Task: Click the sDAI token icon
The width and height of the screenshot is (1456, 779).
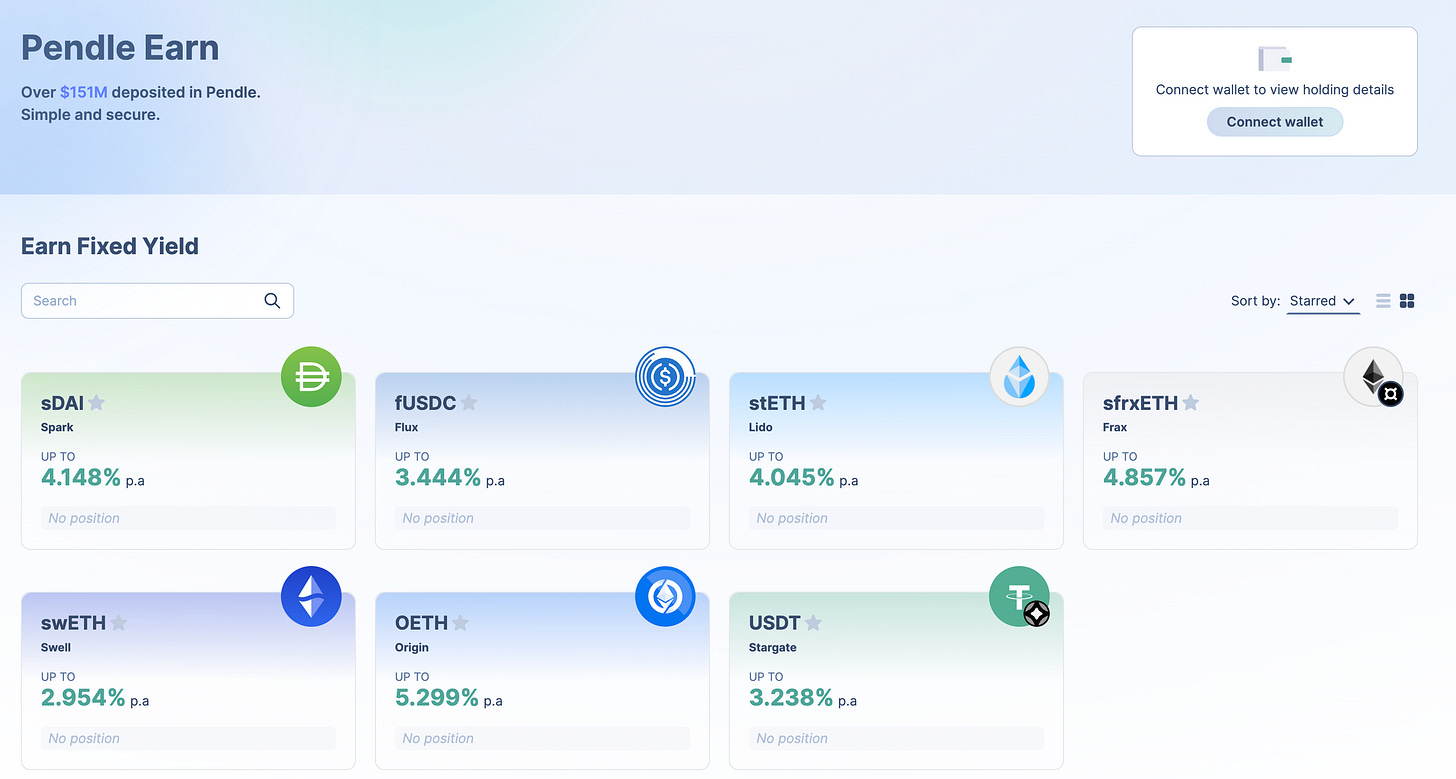Action: coord(311,377)
